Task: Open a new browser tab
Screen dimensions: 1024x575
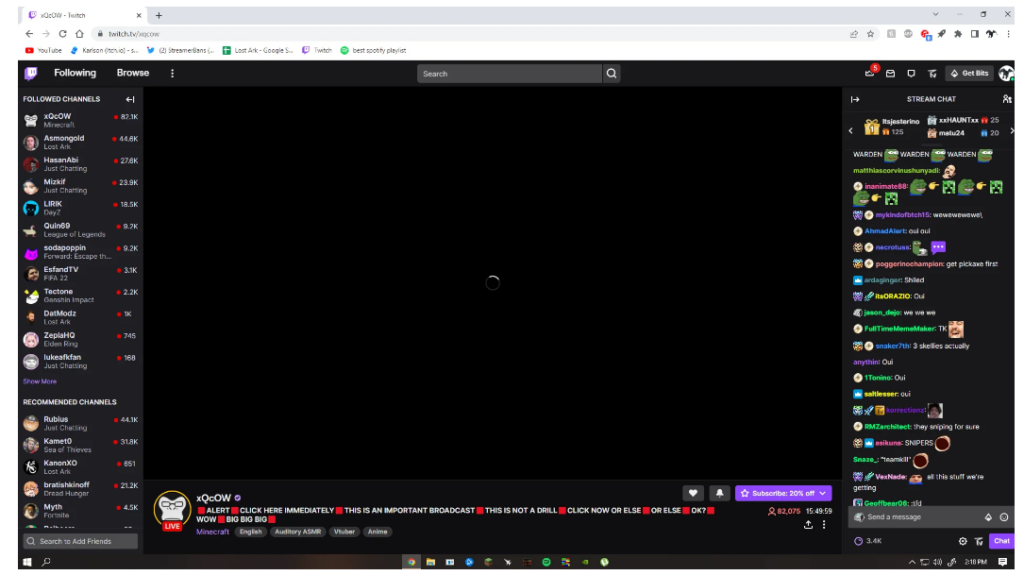Action: pos(159,15)
